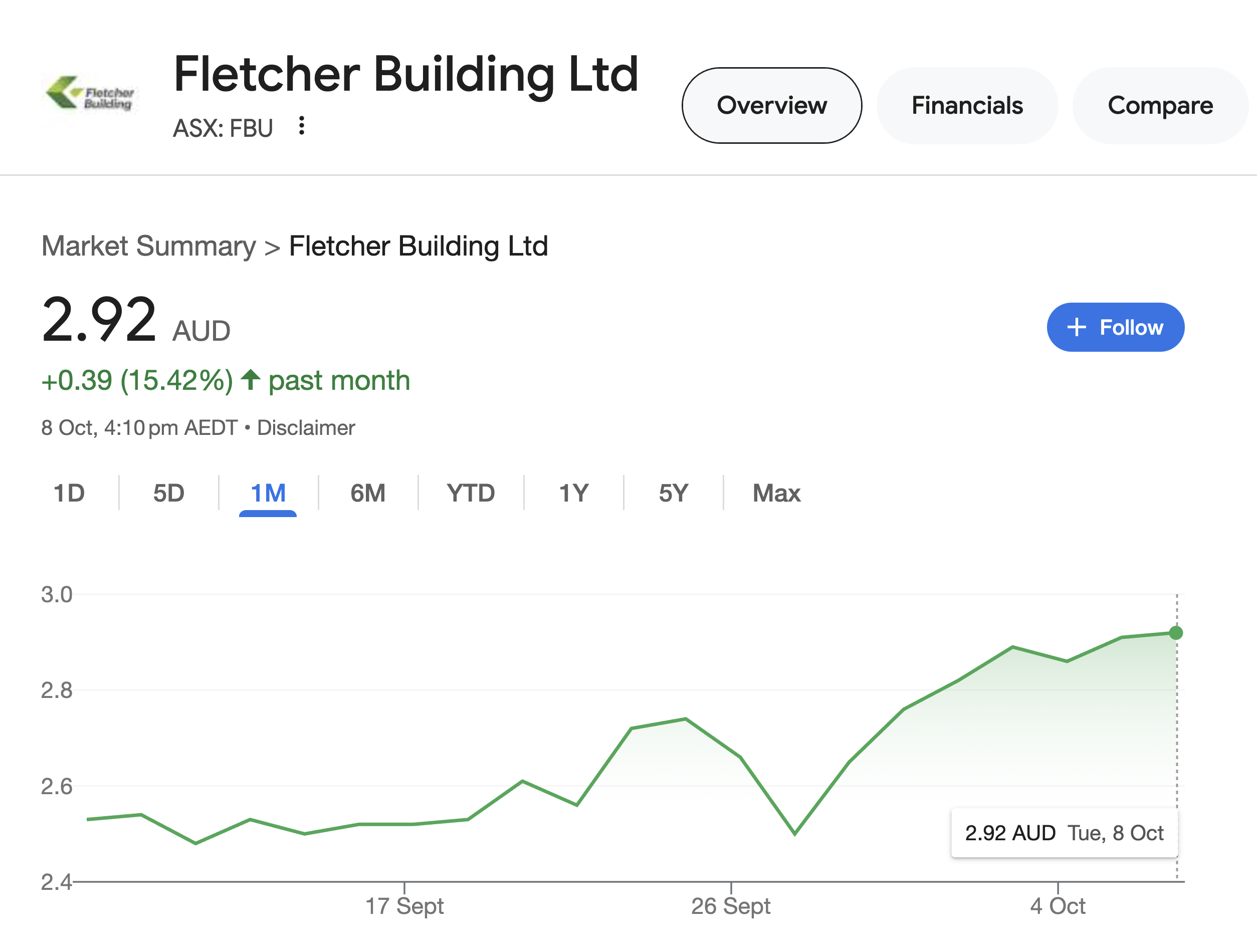Viewport: 1257px width, 952px height.
Task: Show the 1D chart range
Action: (x=69, y=493)
